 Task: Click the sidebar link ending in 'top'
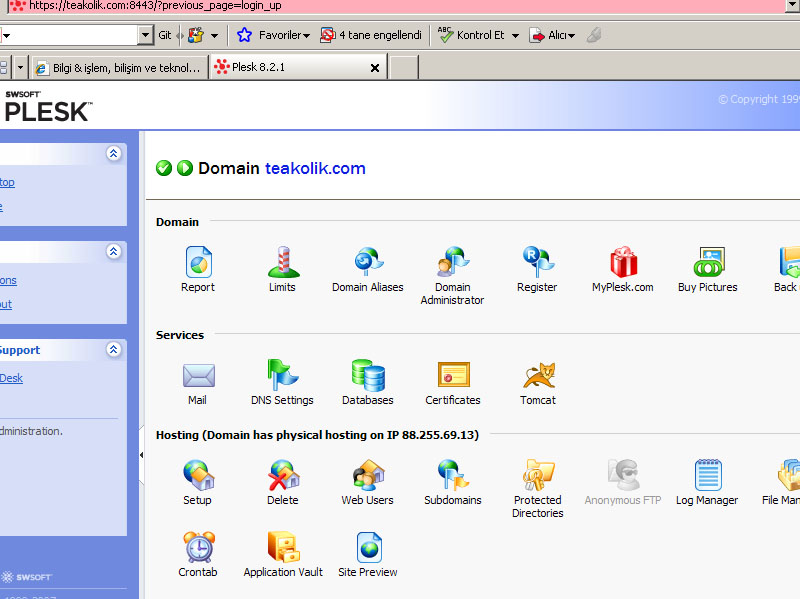(x=7, y=182)
